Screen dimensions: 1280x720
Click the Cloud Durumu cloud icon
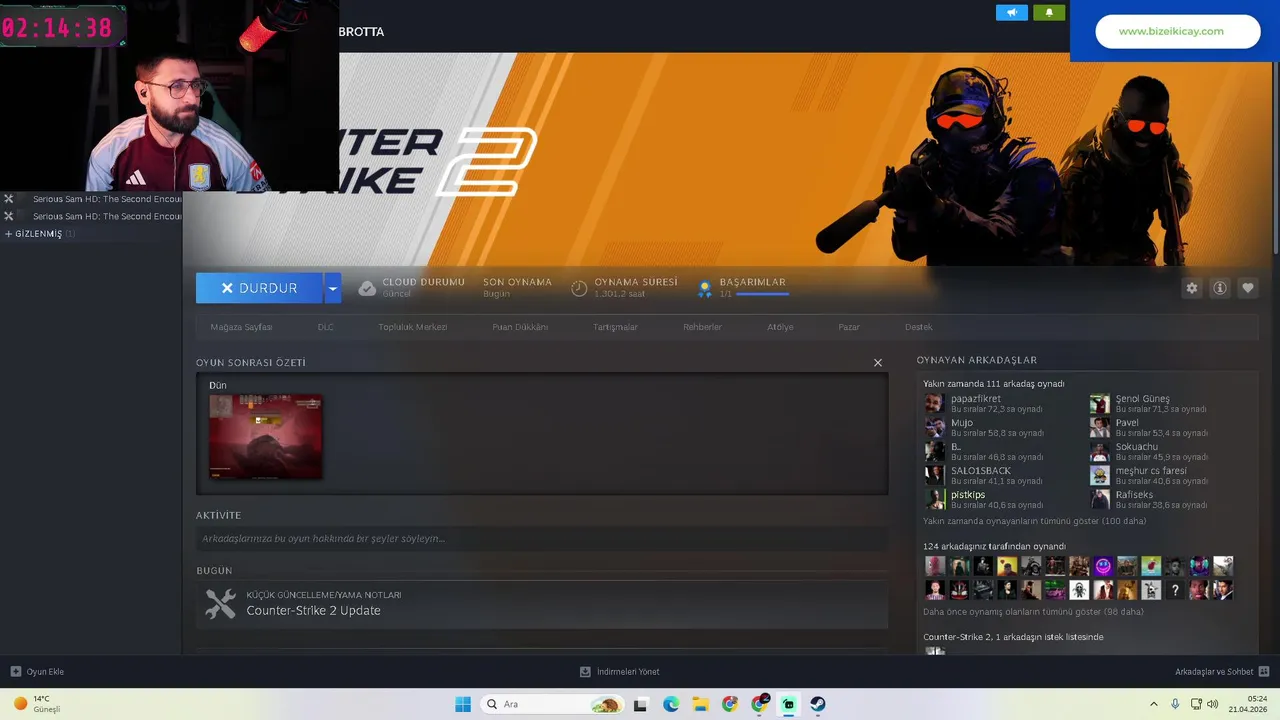coord(367,288)
